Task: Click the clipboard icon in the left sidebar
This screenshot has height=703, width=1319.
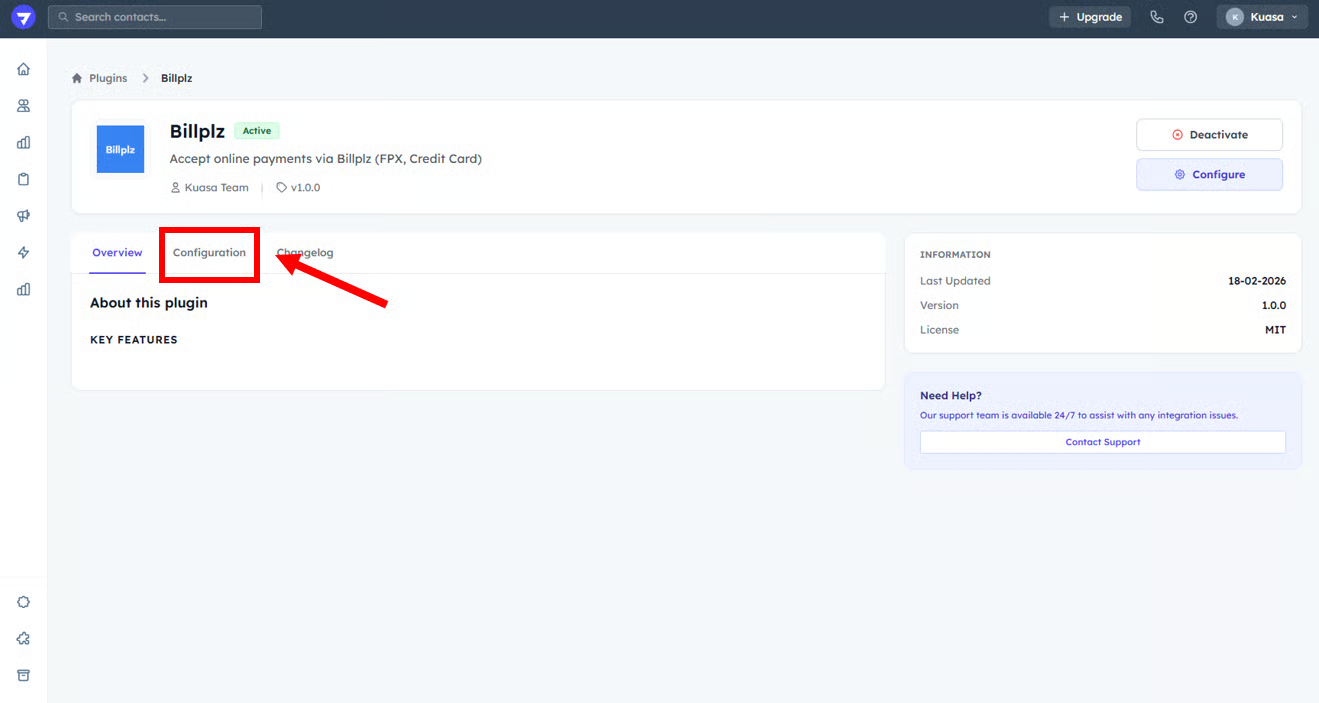Action: 23,179
